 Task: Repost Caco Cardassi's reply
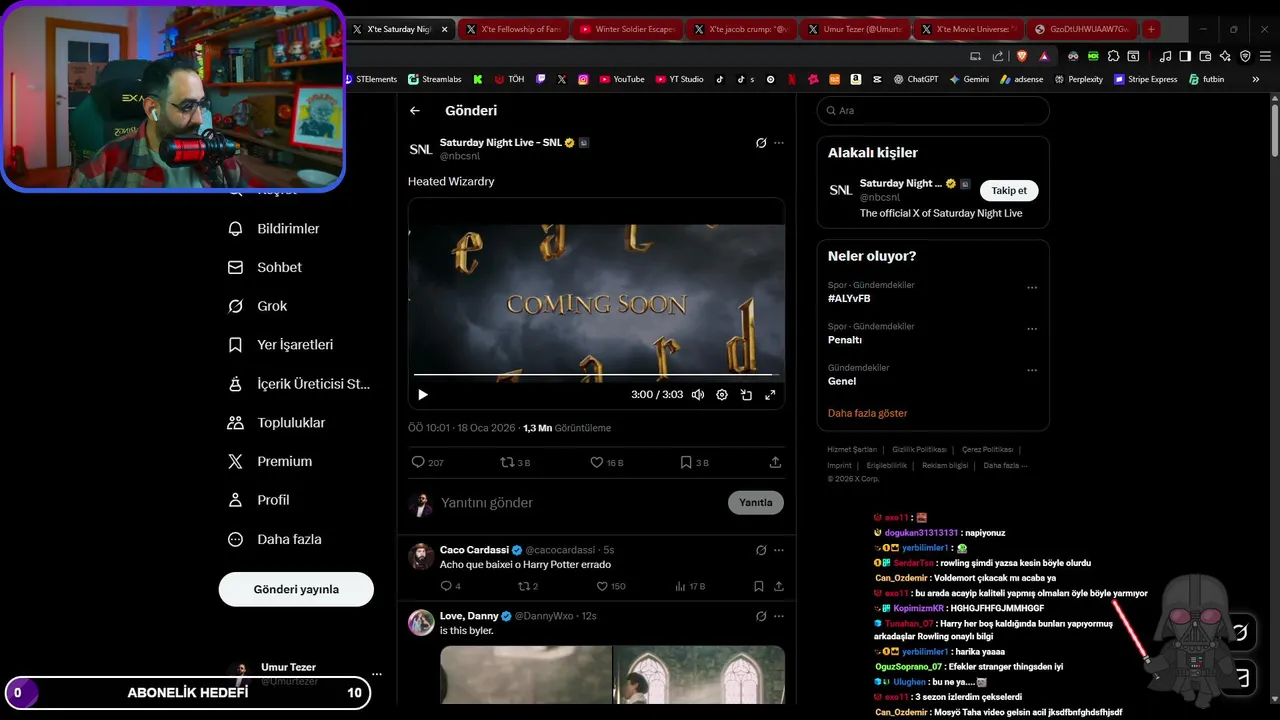[x=528, y=587]
